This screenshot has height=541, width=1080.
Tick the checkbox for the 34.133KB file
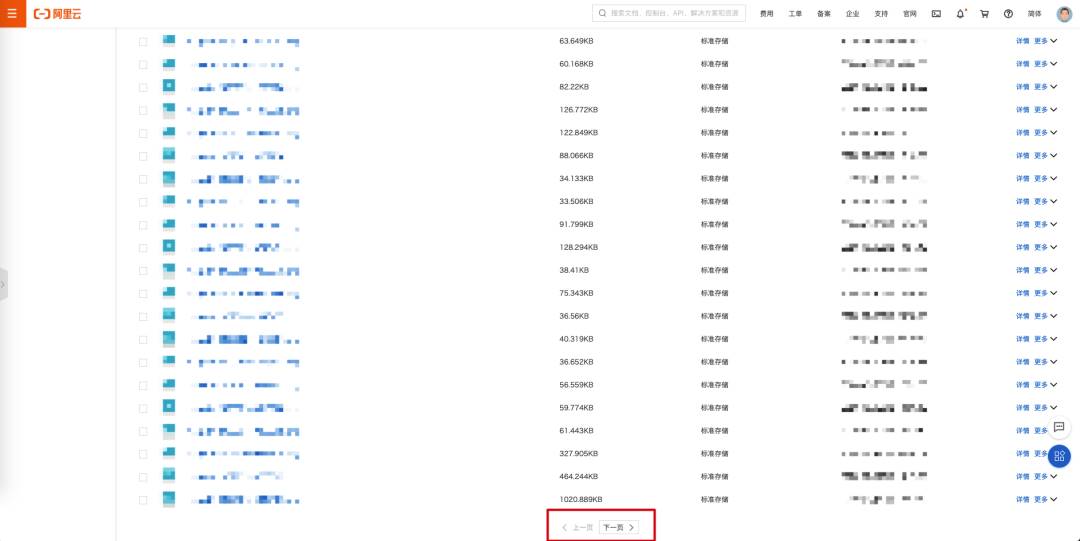click(x=143, y=179)
